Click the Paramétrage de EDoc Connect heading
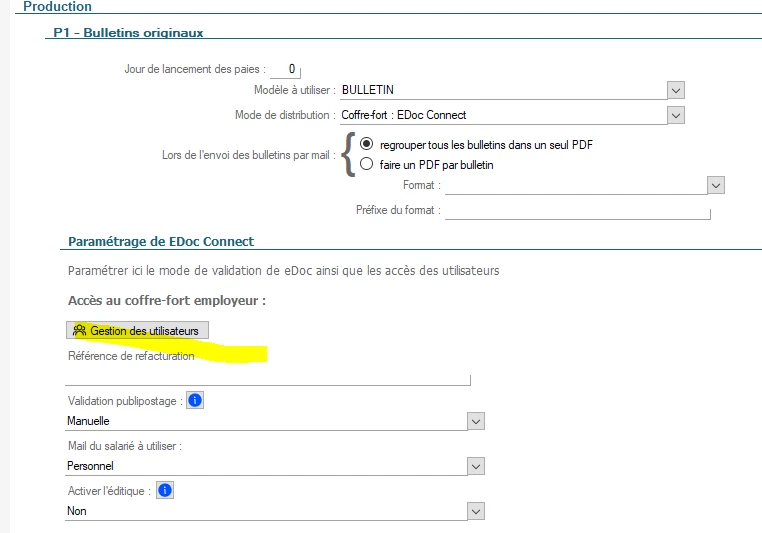The height and width of the screenshot is (533, 762). point(161,241)
